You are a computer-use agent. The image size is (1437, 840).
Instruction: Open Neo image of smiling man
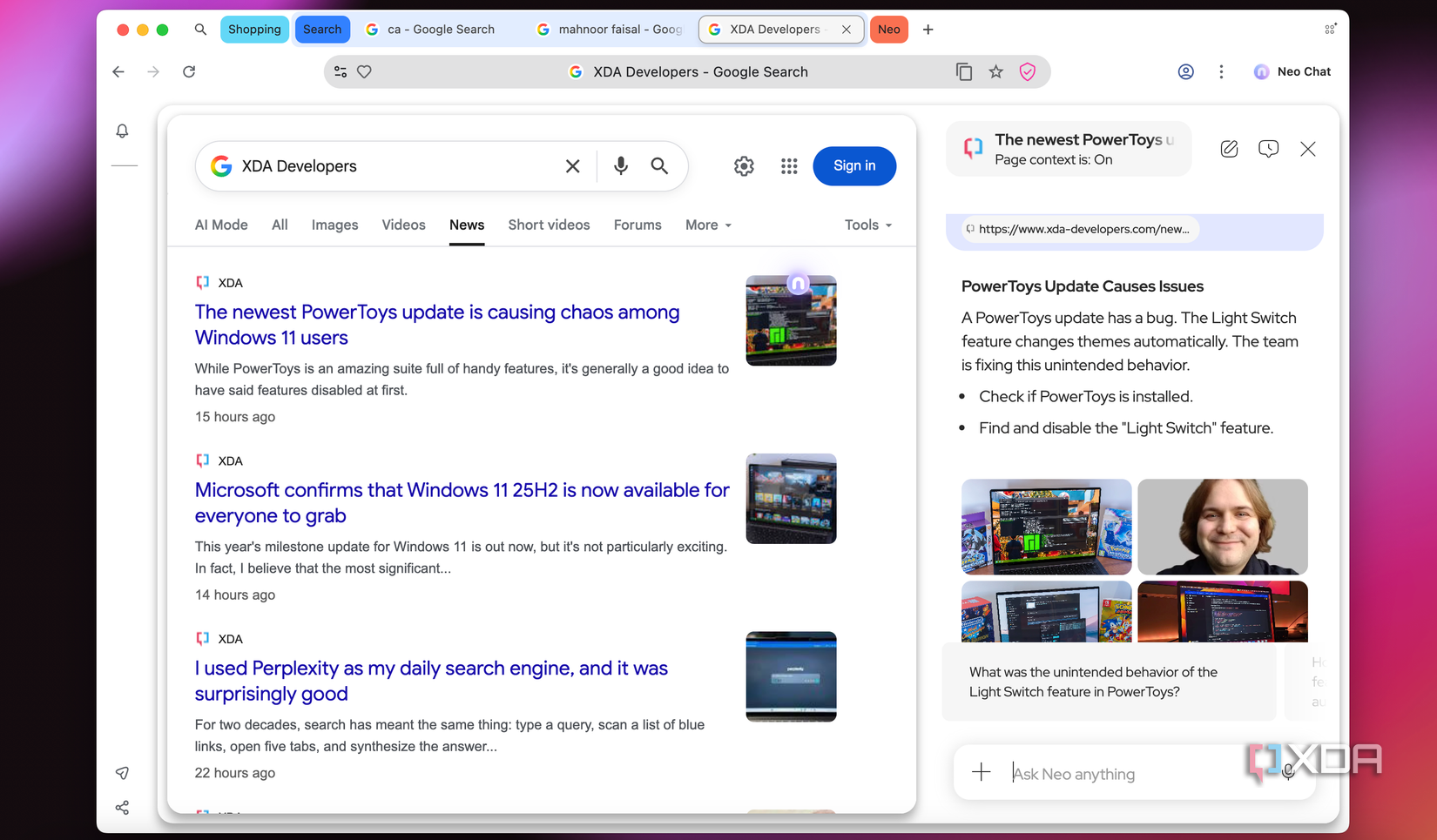(x=1223, y=527)
